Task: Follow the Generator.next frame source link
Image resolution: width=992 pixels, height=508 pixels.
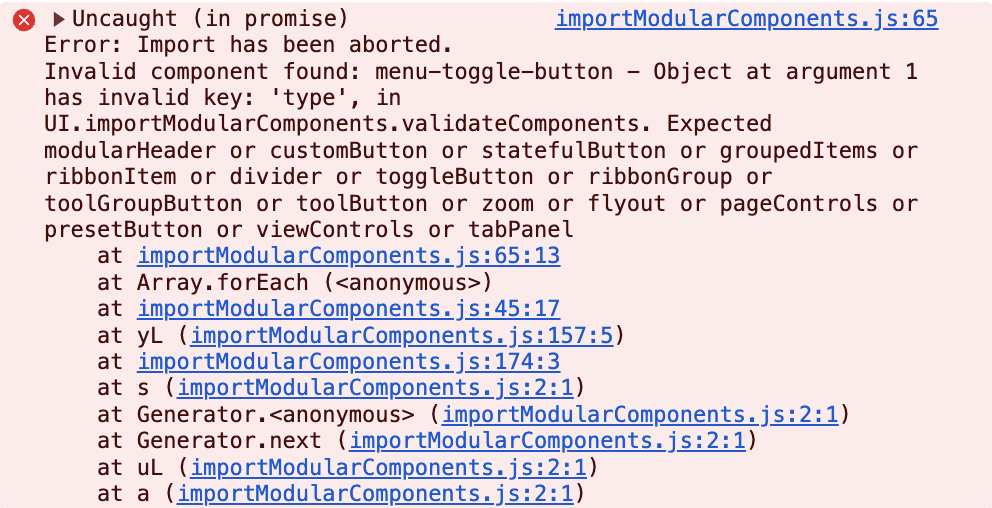Action: coord(547,440)
